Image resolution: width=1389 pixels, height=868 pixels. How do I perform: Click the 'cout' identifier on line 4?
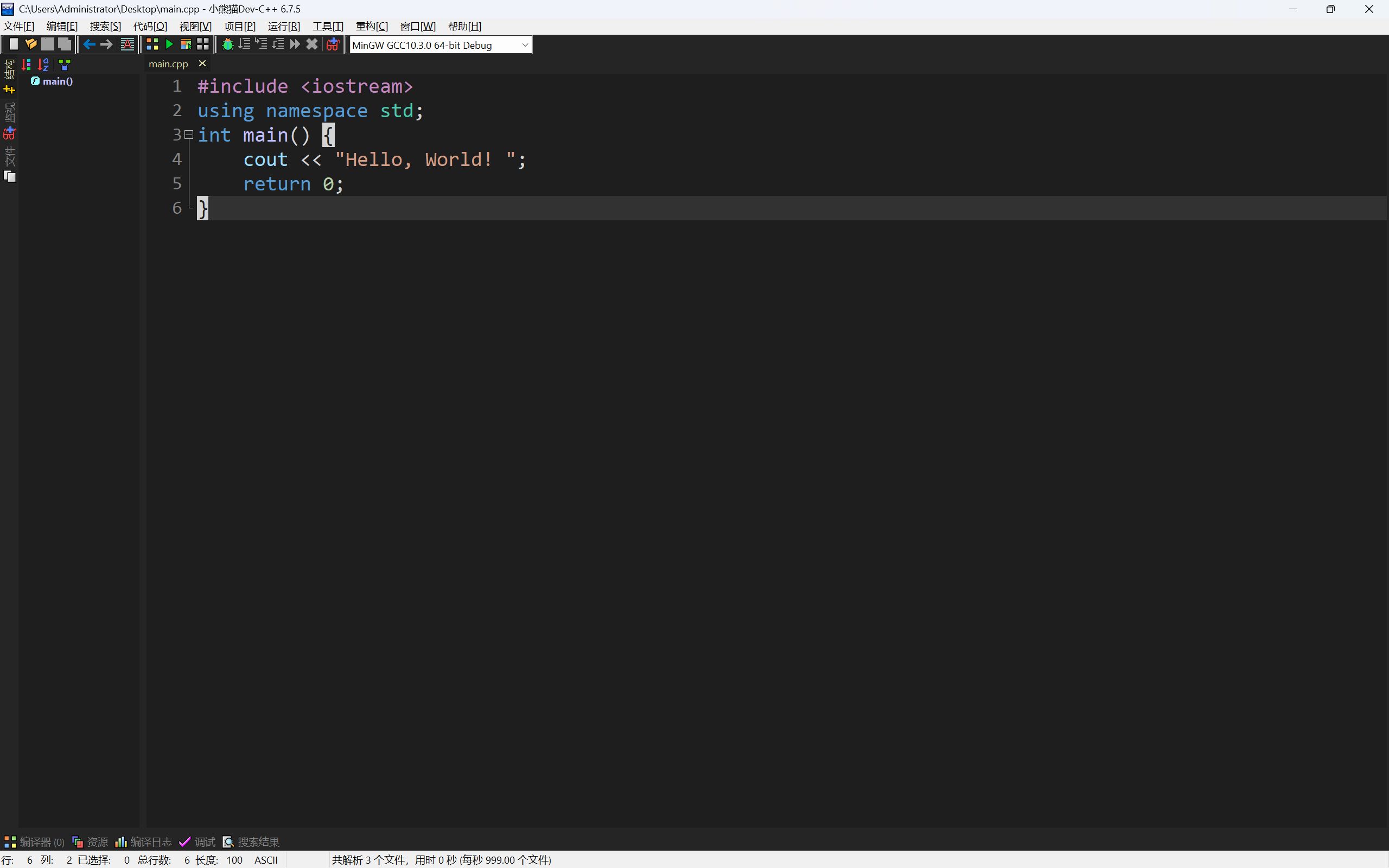[266, 159]
